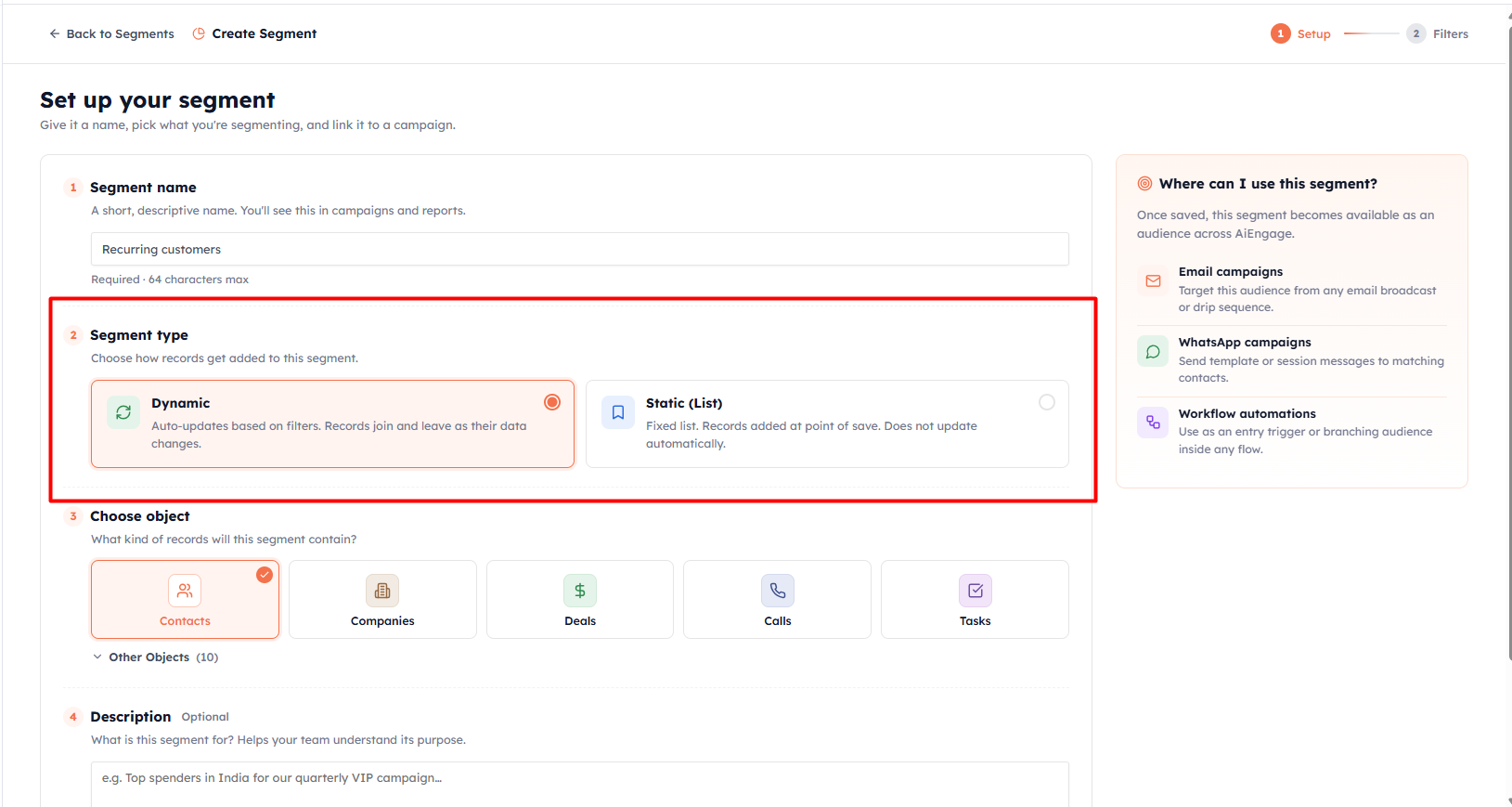Go back to Segments

coord(111,33)
